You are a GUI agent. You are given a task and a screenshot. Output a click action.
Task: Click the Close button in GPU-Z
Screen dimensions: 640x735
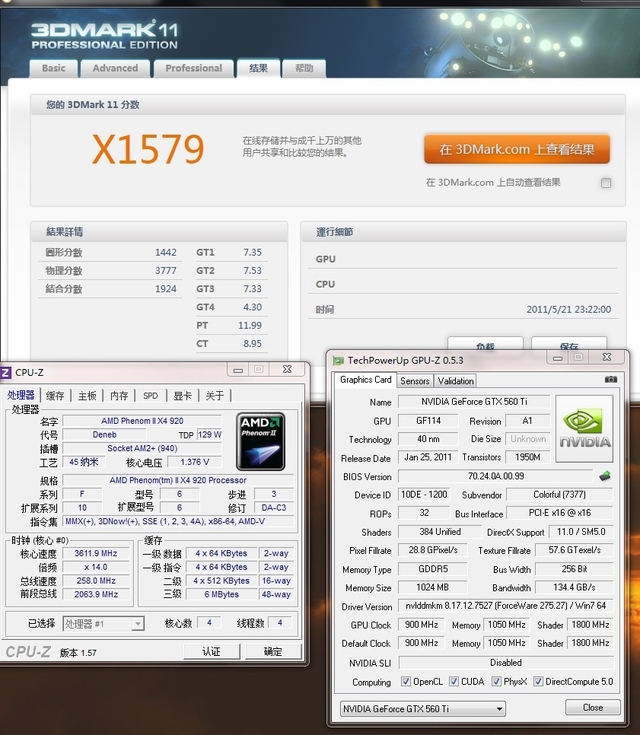coord(593,707)
